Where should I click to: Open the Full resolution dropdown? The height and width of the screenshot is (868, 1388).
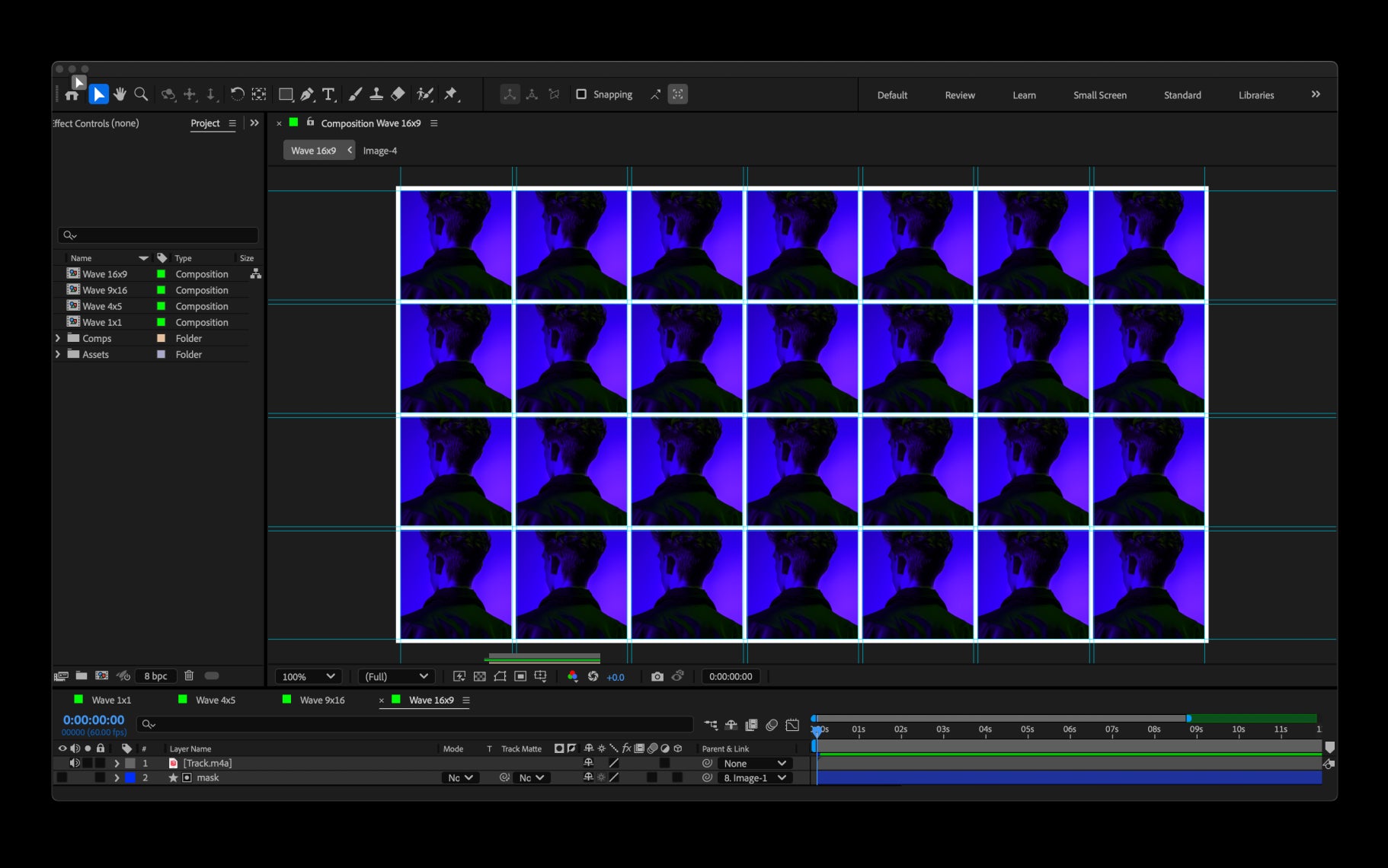pyautogui.click(x=396, y=676)
